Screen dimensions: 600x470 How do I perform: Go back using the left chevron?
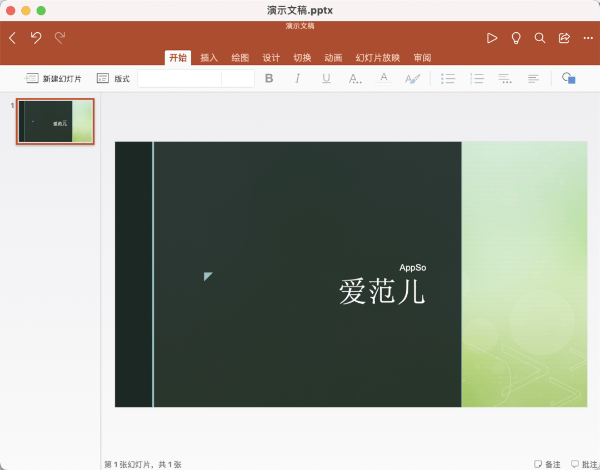pyautogui.click(x=12, y=38)
